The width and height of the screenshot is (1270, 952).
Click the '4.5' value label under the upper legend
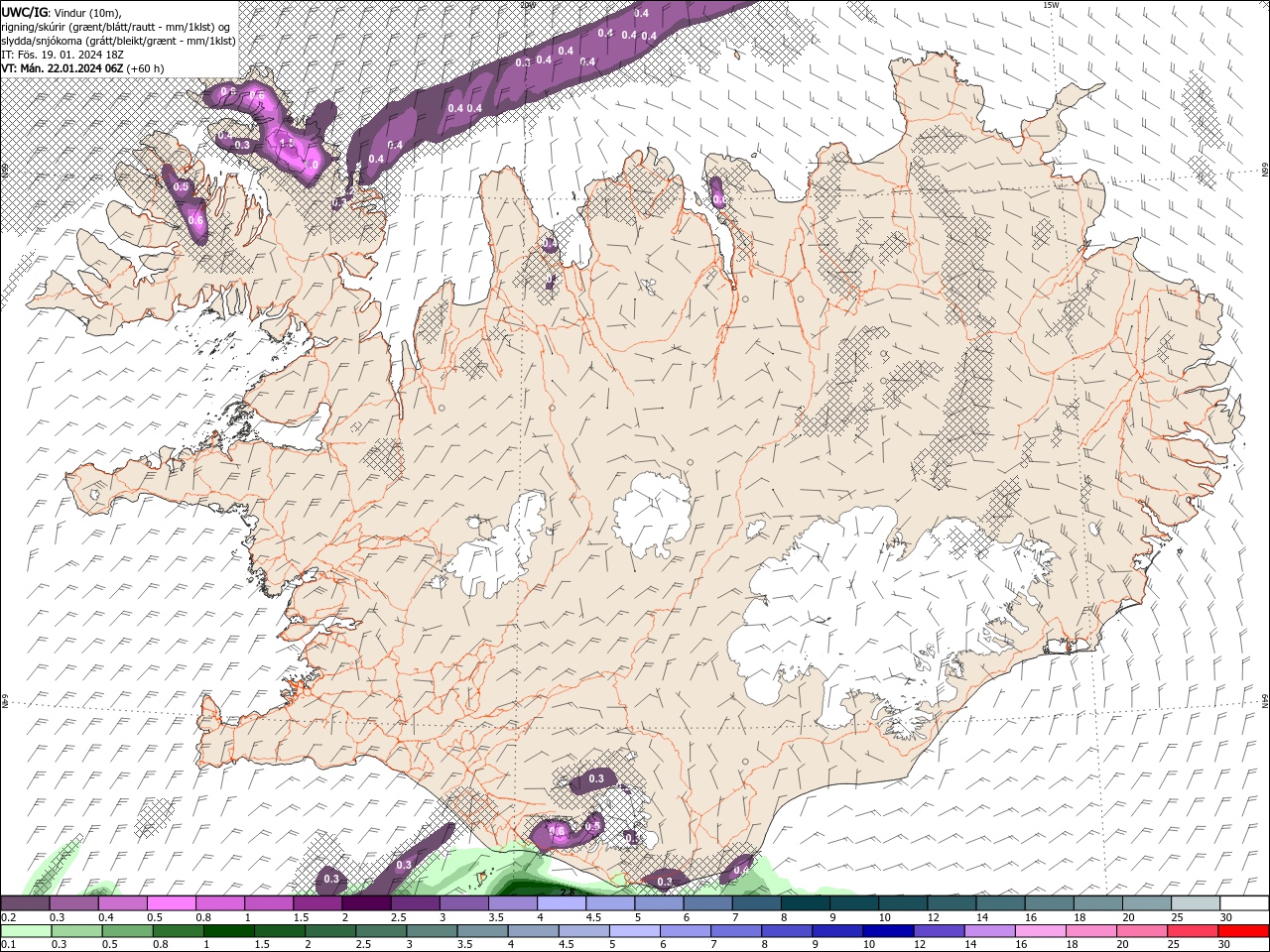[593, 917]
